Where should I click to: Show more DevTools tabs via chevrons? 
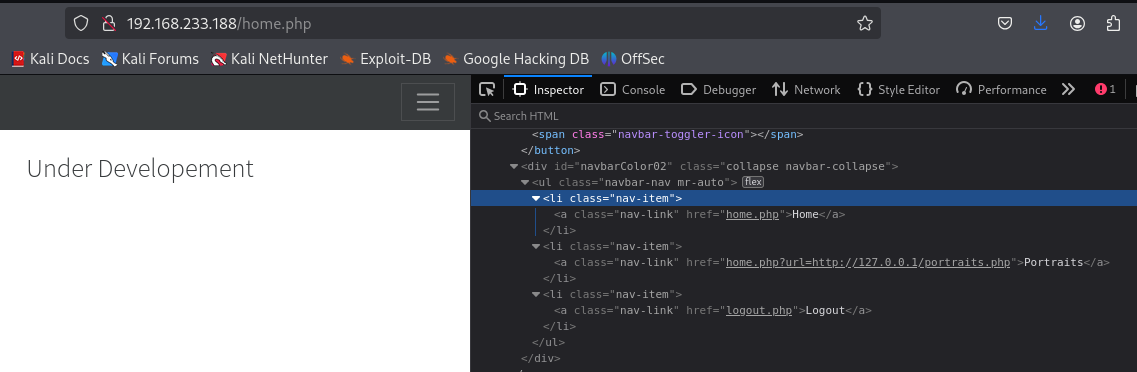(1067, 89)
